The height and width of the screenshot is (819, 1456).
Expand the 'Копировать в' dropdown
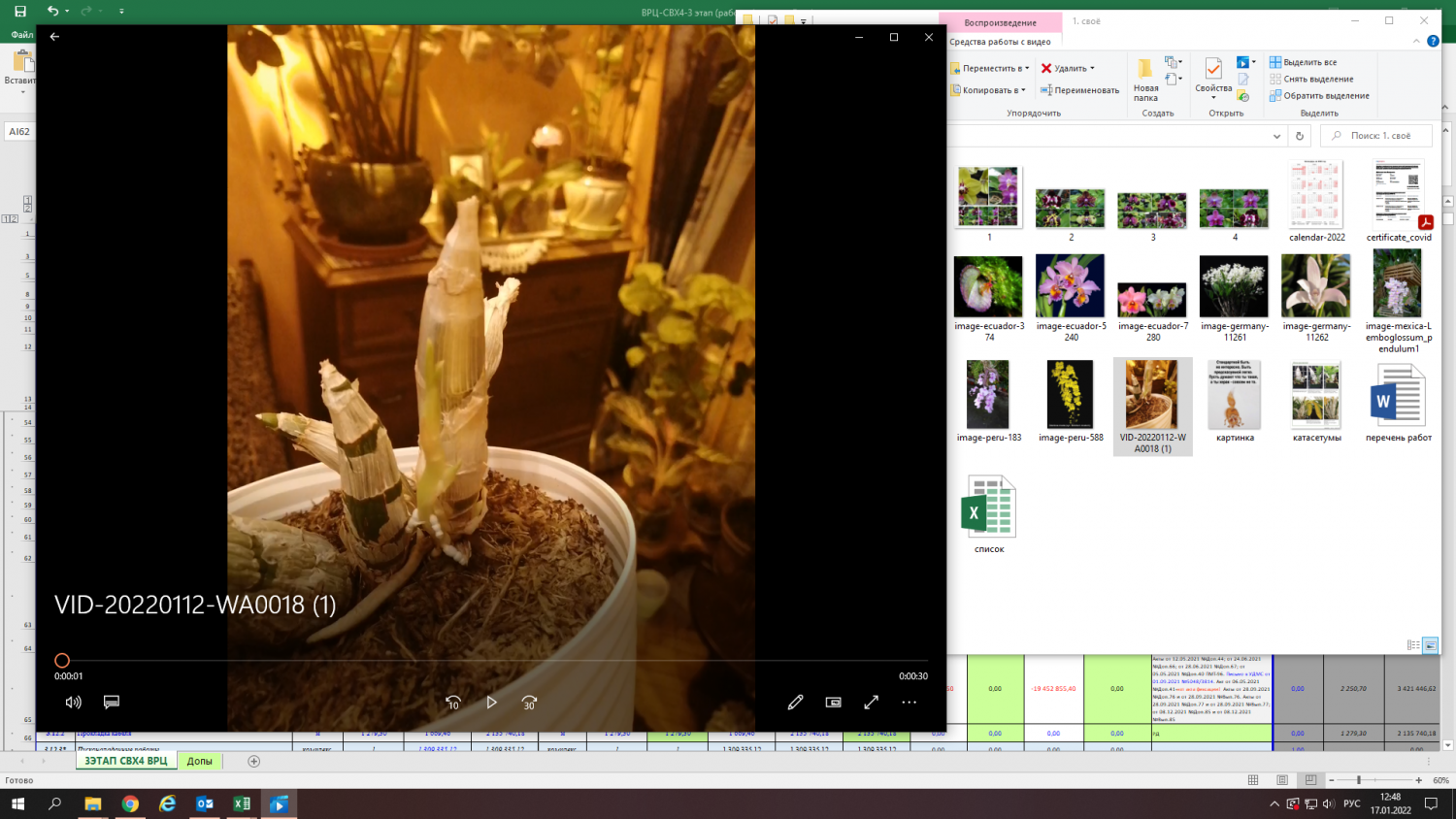pos(1023,90)
